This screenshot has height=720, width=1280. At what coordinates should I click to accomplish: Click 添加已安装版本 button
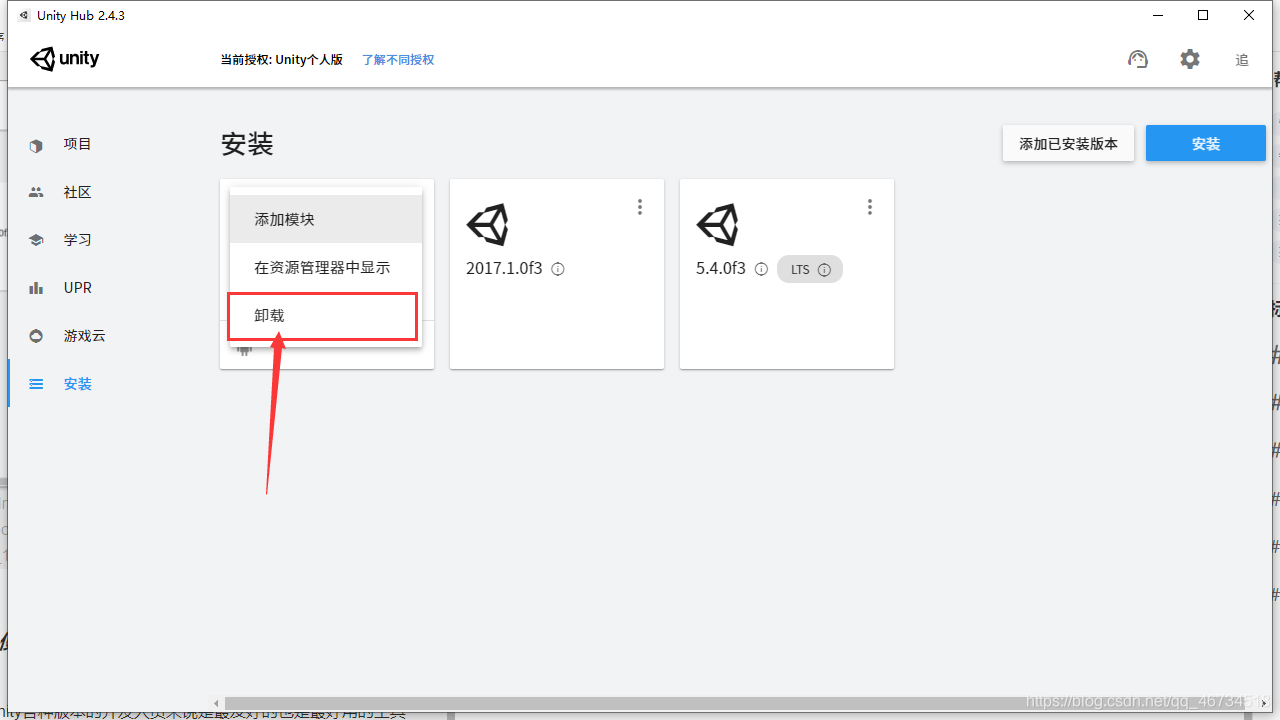click(x=1068, y=143)
